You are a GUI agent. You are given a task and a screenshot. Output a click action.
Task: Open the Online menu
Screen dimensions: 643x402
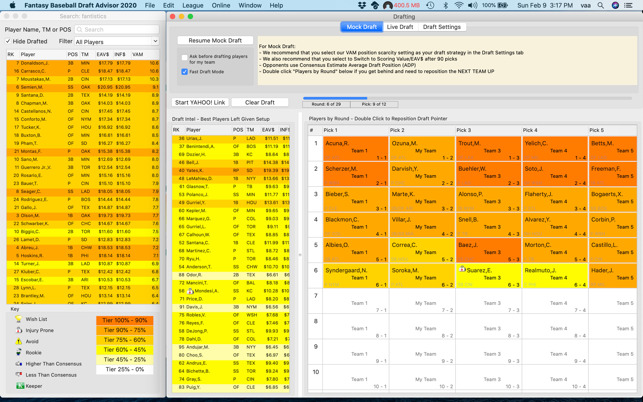(x=221, y=5)
